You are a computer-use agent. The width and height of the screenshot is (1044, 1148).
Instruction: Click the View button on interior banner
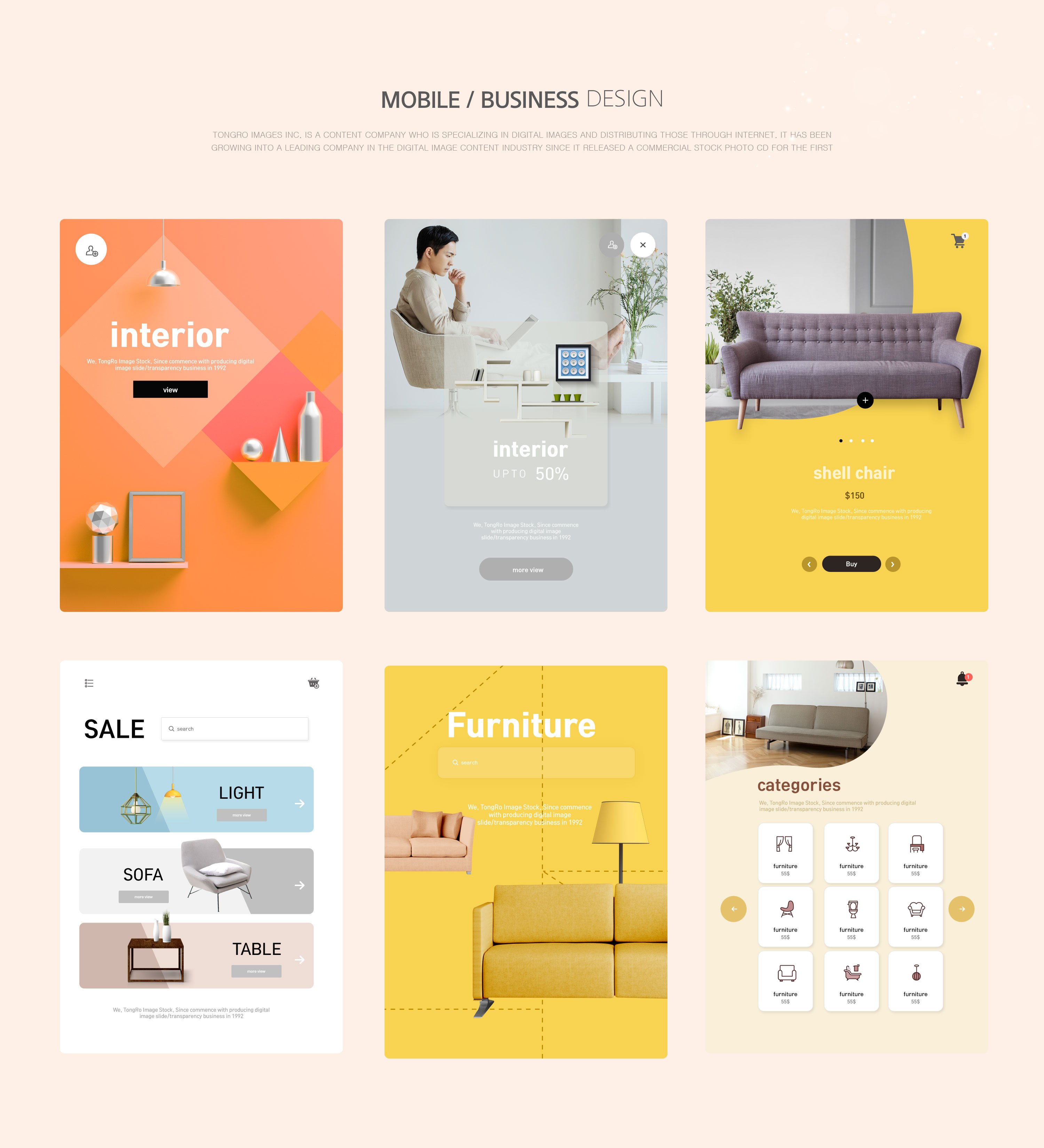click(170, 389)
